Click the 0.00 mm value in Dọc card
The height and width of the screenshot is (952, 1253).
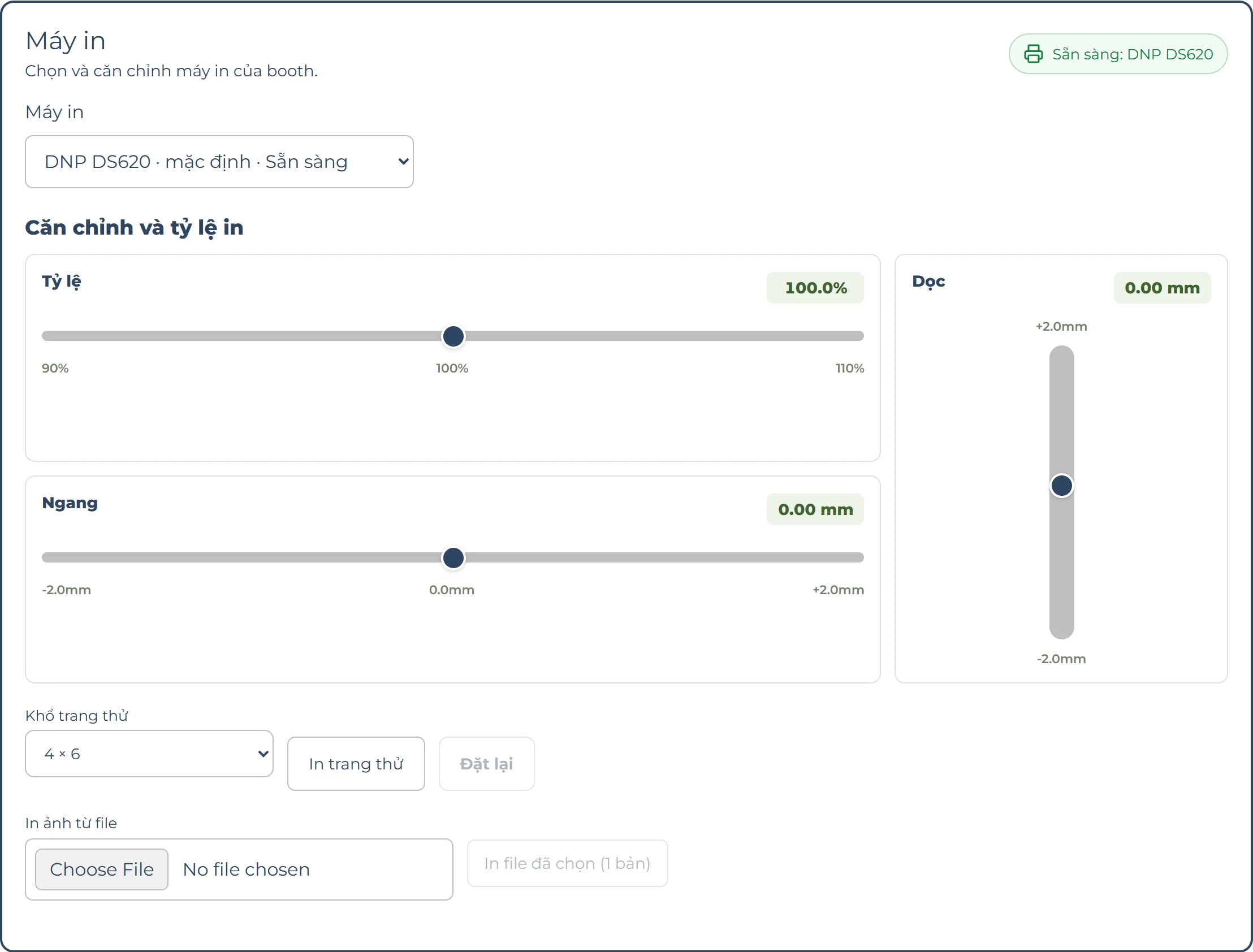[1162, 288]
